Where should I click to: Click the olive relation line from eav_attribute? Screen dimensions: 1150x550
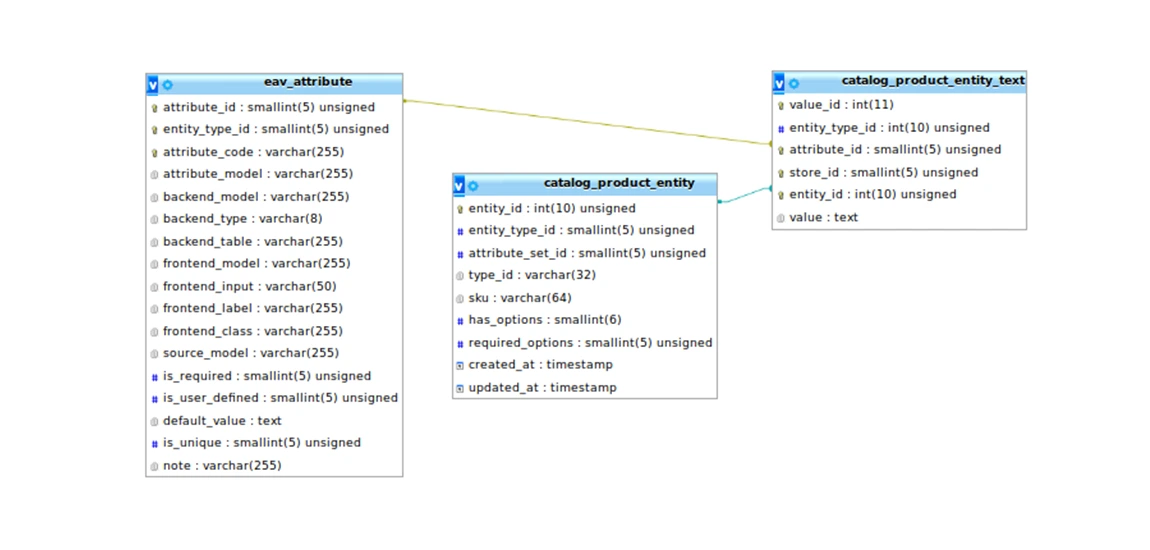pos(587,122)
